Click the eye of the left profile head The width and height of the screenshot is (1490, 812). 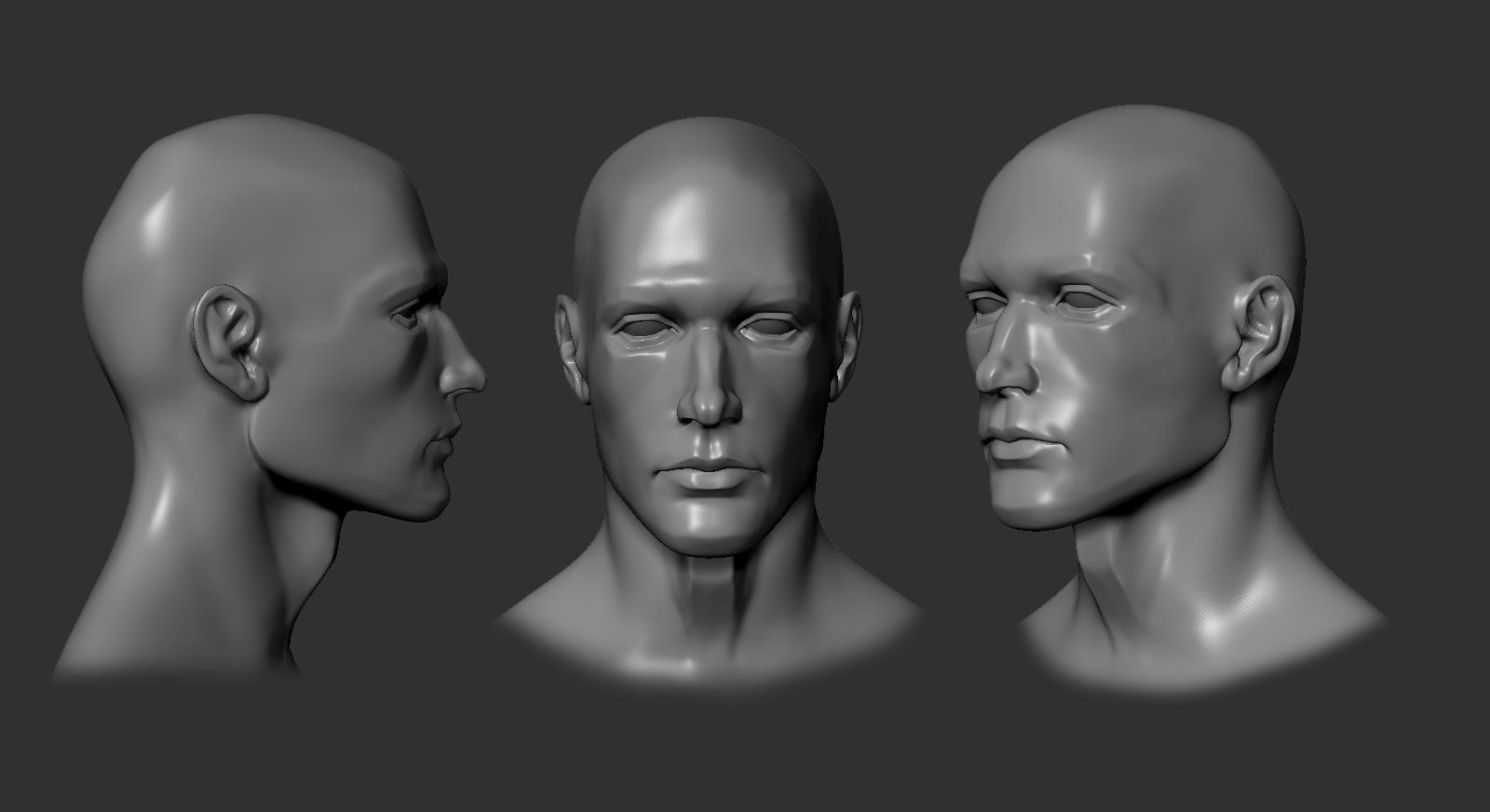[410, 315]
